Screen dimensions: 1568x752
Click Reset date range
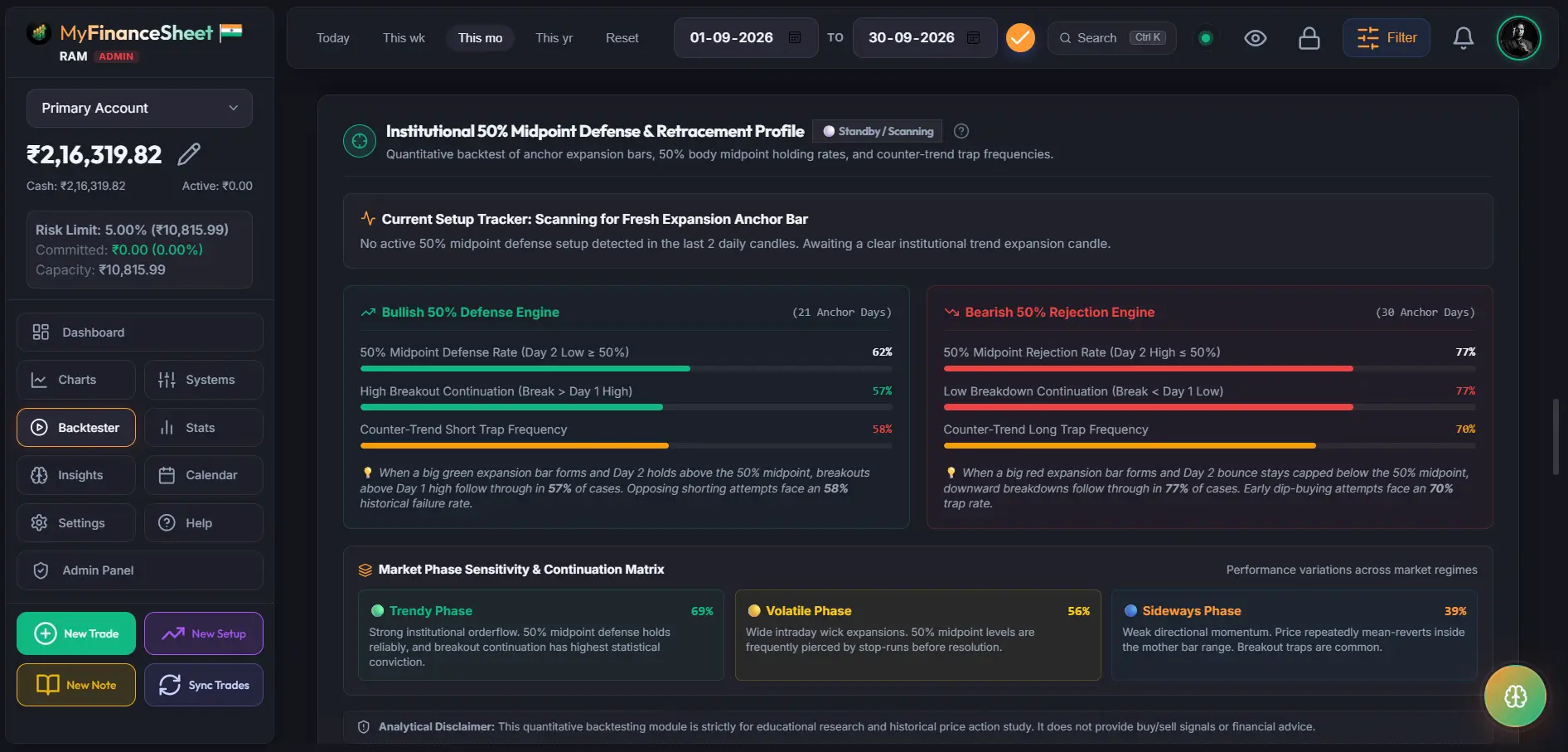[622, 38]
